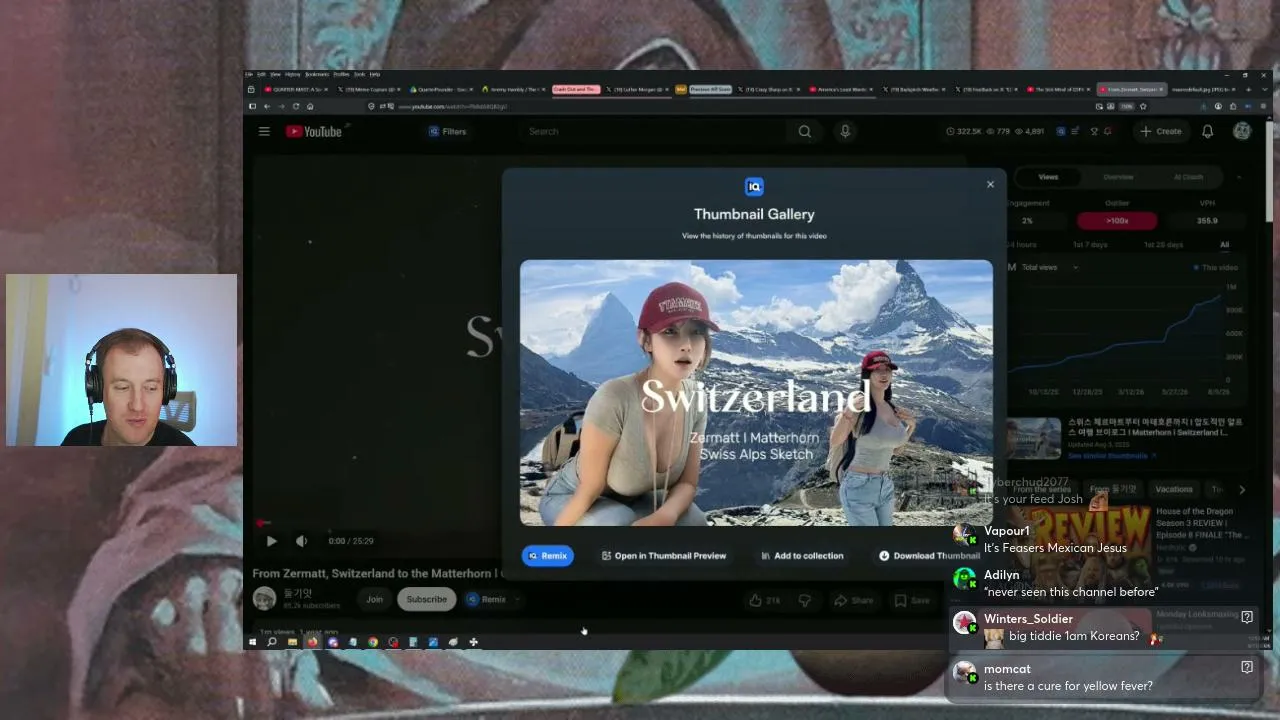The width and height of the screenshot is (1280, 720).
Task: Collapse the stats panel chevron
Action: click(1240, 177)
